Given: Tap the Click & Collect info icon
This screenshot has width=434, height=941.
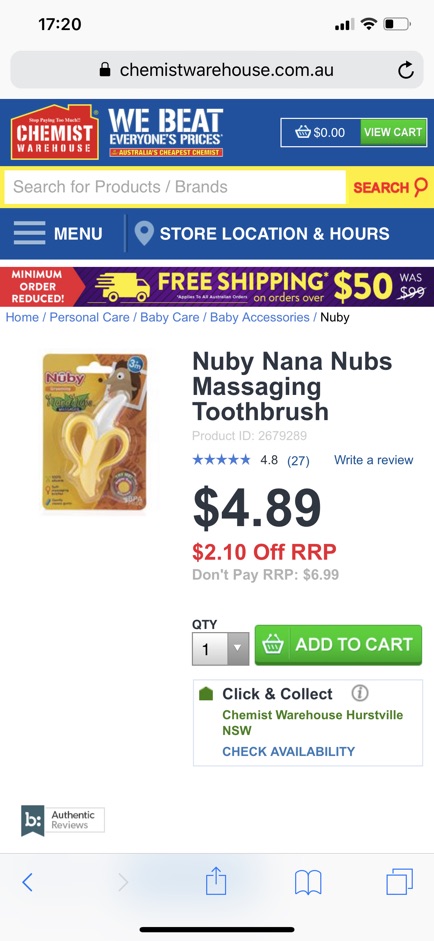Looking at the screenshot, I should (360, 693).
